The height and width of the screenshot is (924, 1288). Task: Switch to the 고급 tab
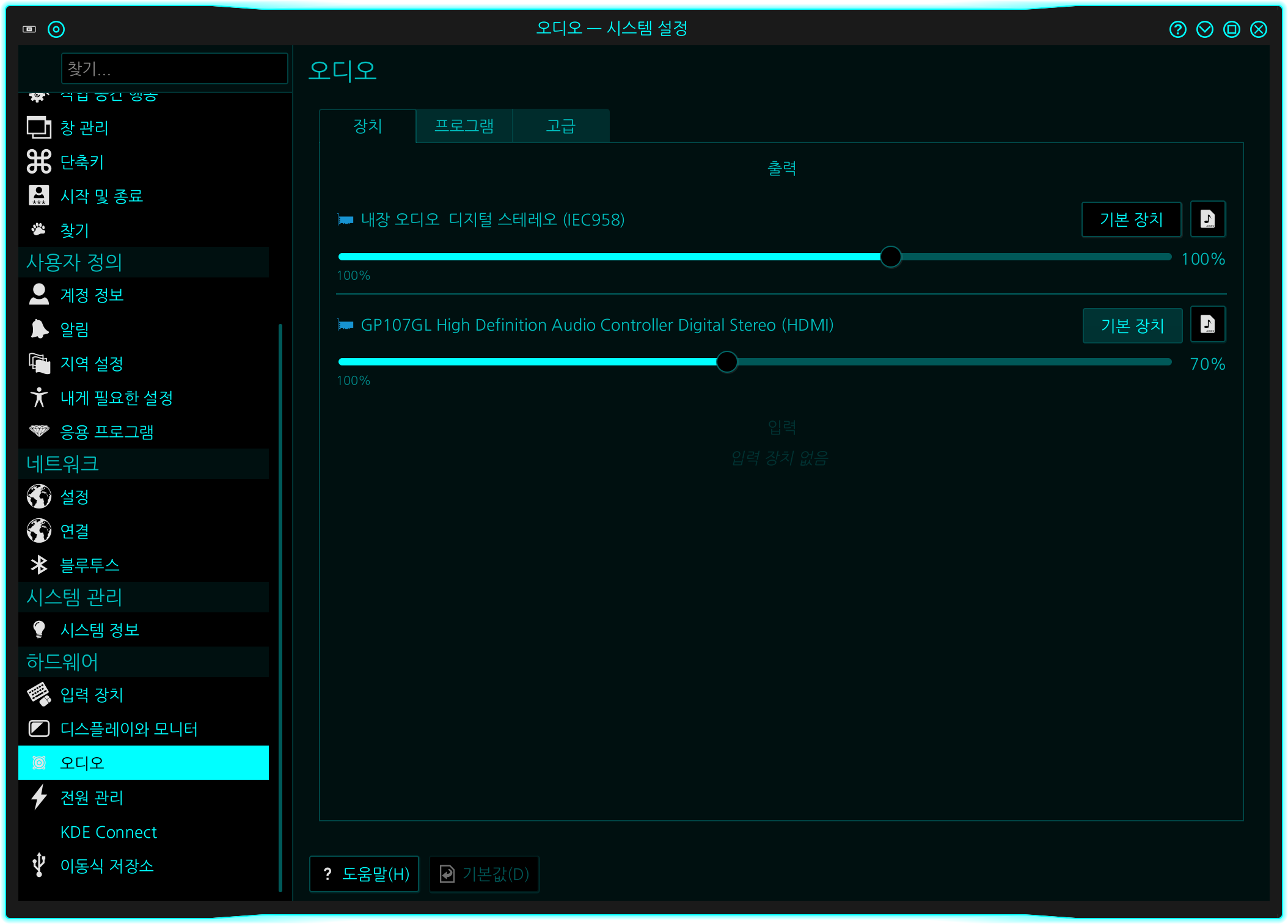[560, 126]
